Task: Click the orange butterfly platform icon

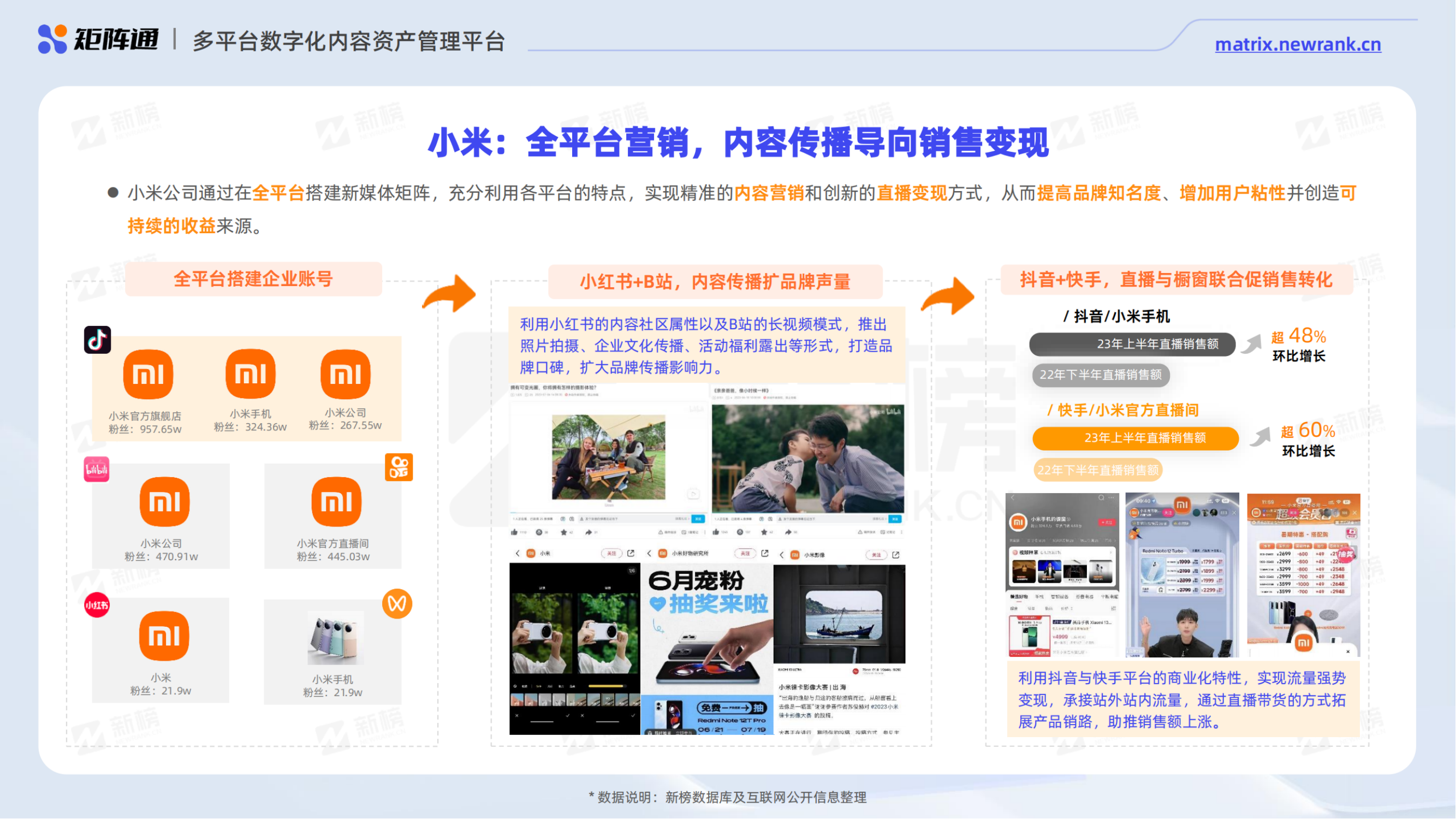Action: pos(397,604)
